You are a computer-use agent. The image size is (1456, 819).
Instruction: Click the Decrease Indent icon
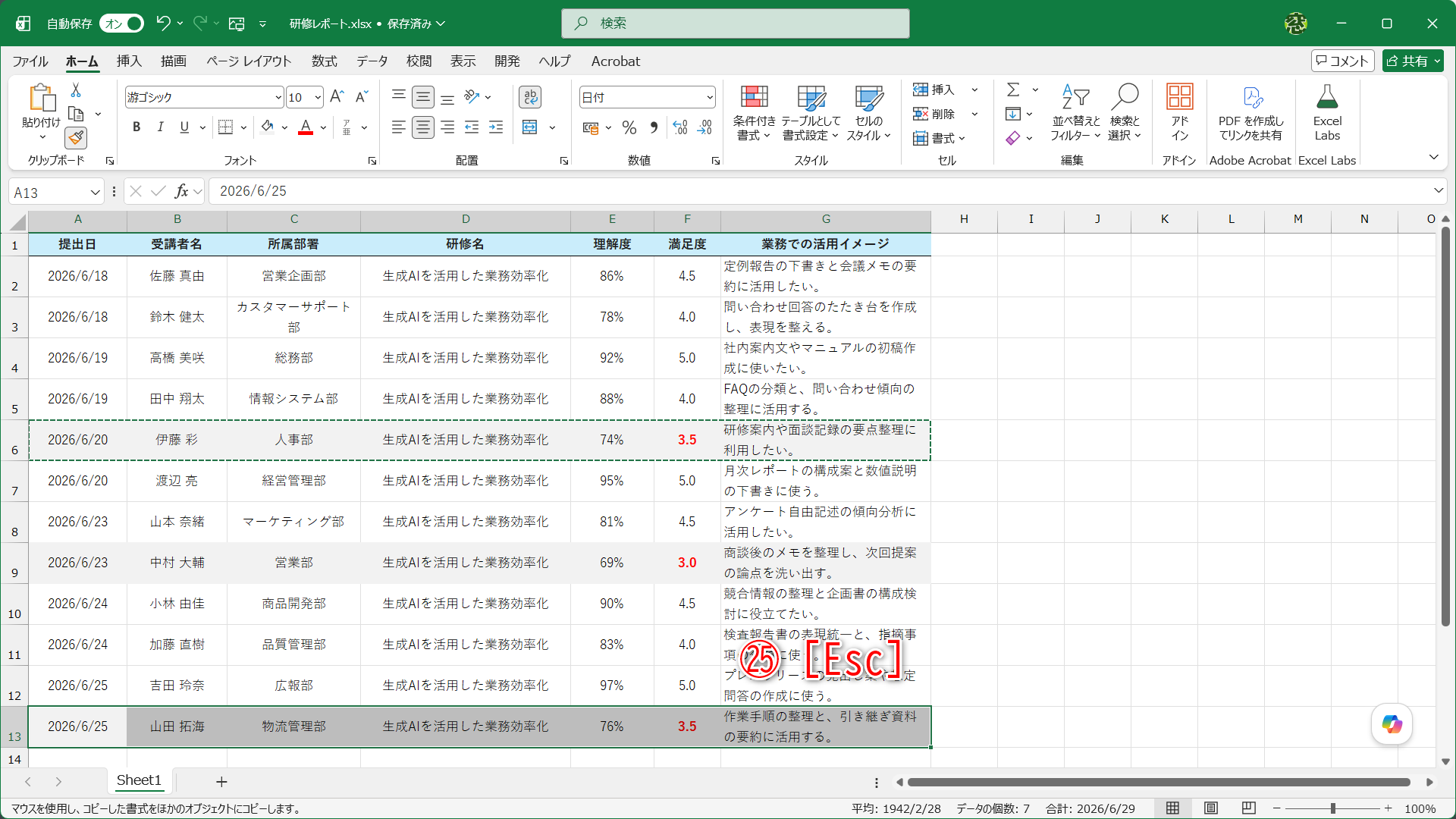click(472, 127)
